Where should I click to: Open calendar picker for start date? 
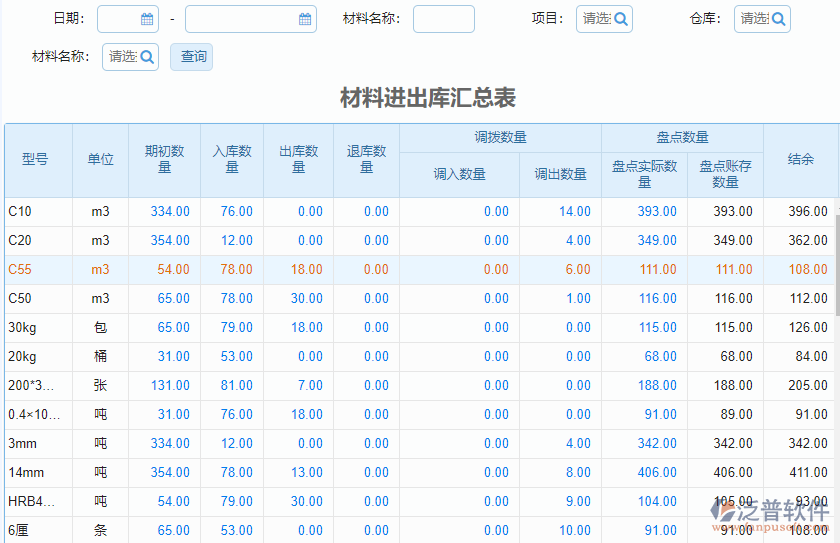147,19
